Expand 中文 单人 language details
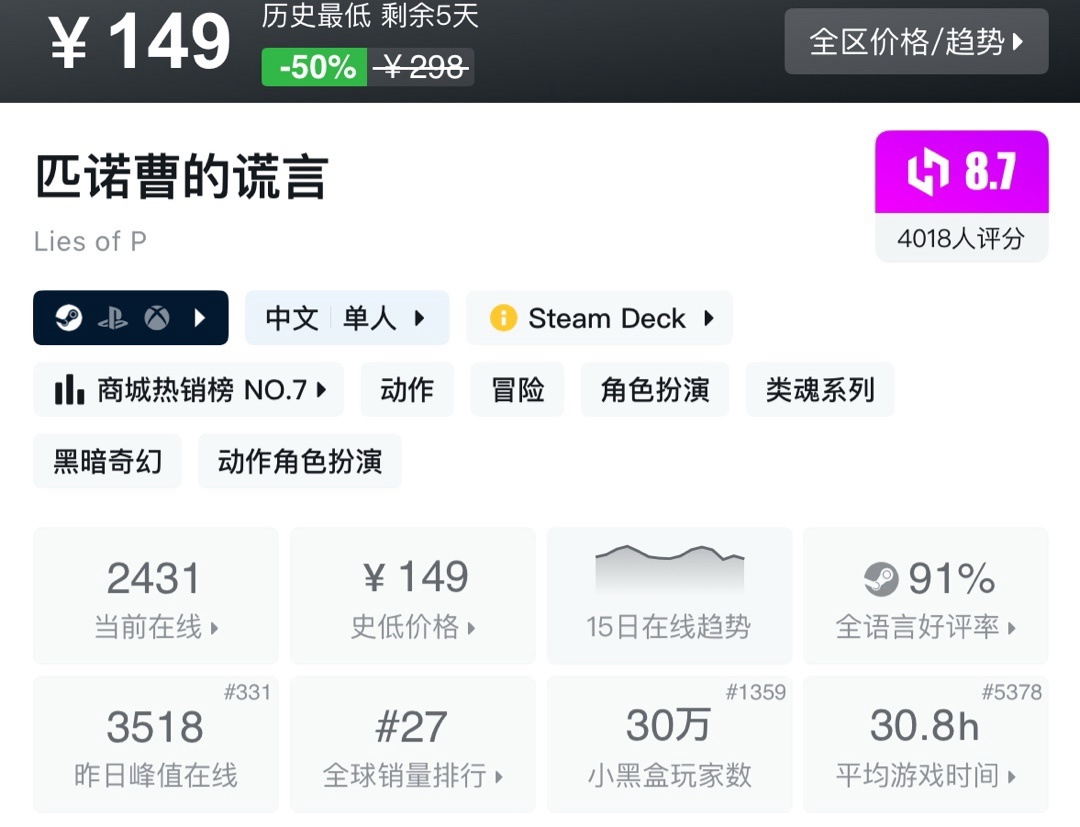This screenshot has width=1080, height=827. [x=347, y=318]
